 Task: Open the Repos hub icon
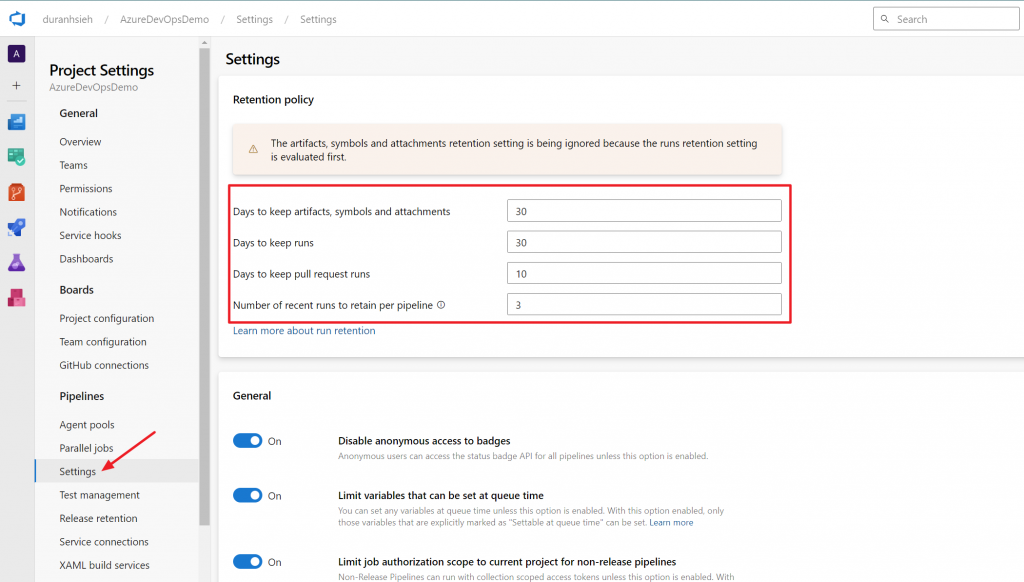coord(16,192)
